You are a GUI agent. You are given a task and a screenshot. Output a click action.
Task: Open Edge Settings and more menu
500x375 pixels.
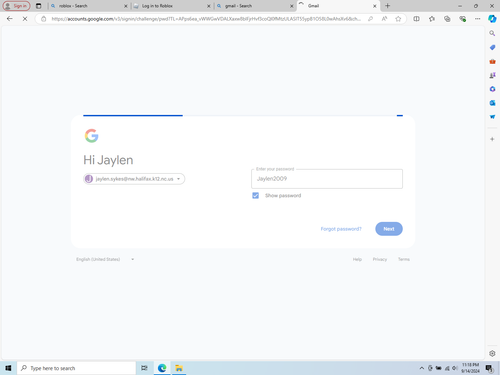(x=477, y=19)
